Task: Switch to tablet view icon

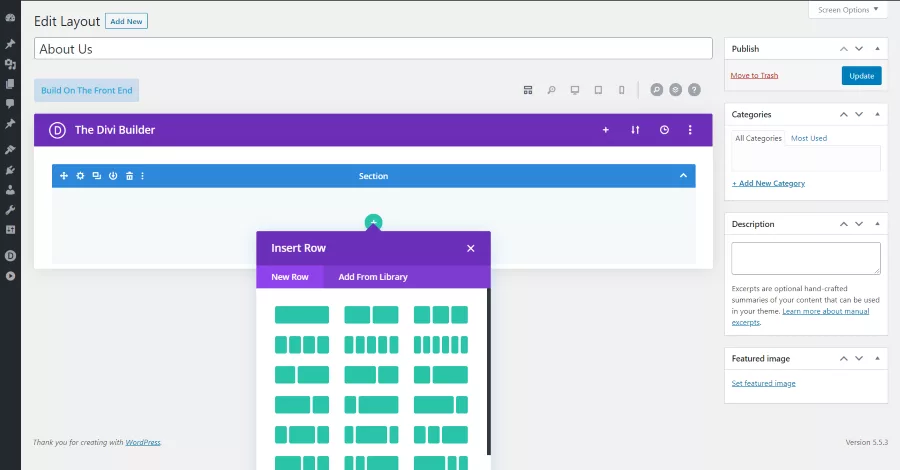Action: (598, 90)
